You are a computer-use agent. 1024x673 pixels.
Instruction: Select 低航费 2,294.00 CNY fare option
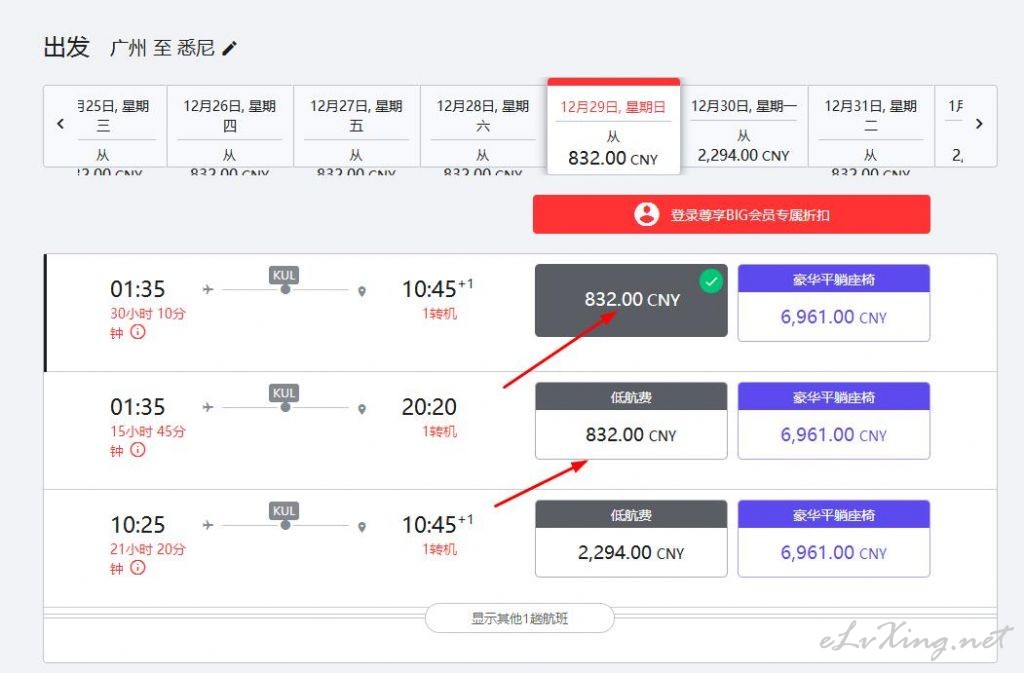[631, 539]
